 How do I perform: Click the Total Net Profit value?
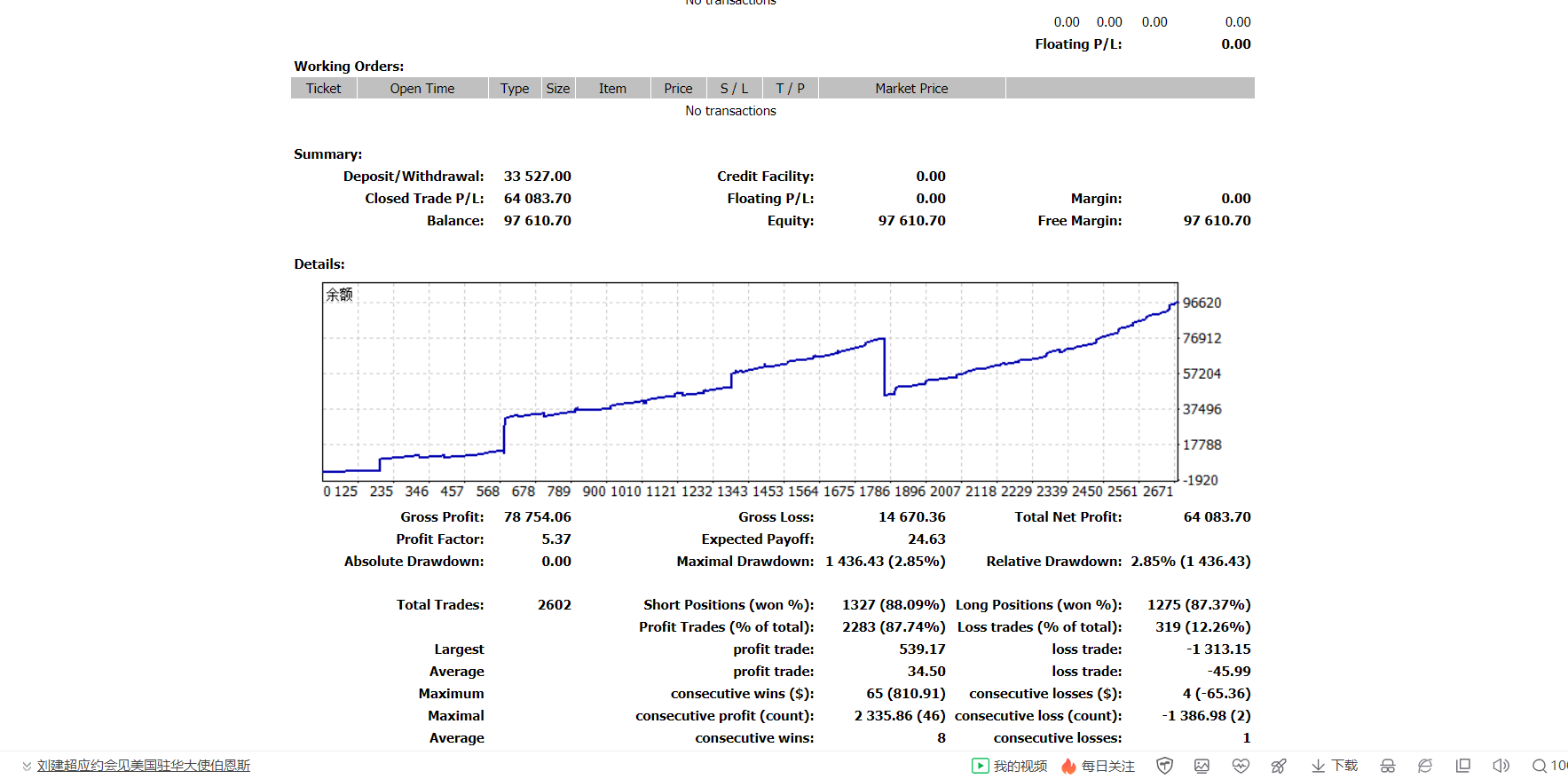[x=1217, y=517]
